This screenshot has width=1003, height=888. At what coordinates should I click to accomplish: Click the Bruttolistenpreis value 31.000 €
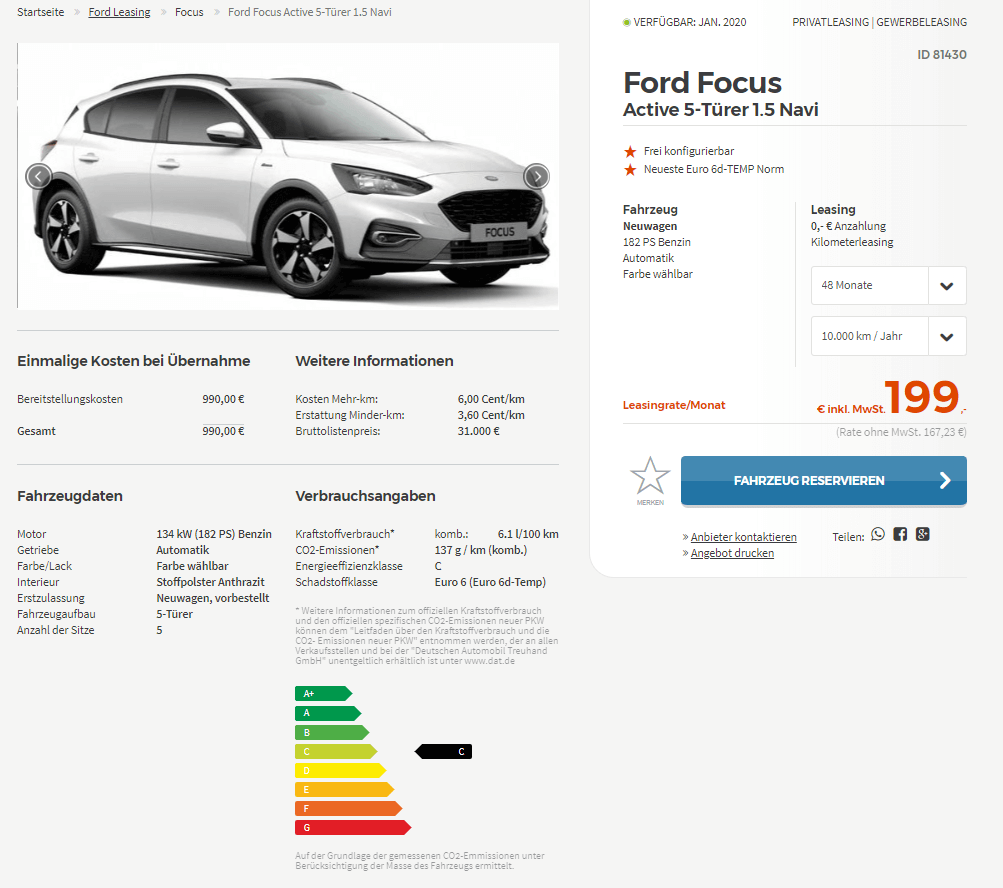pyautogui.click(x=478, y=431)
